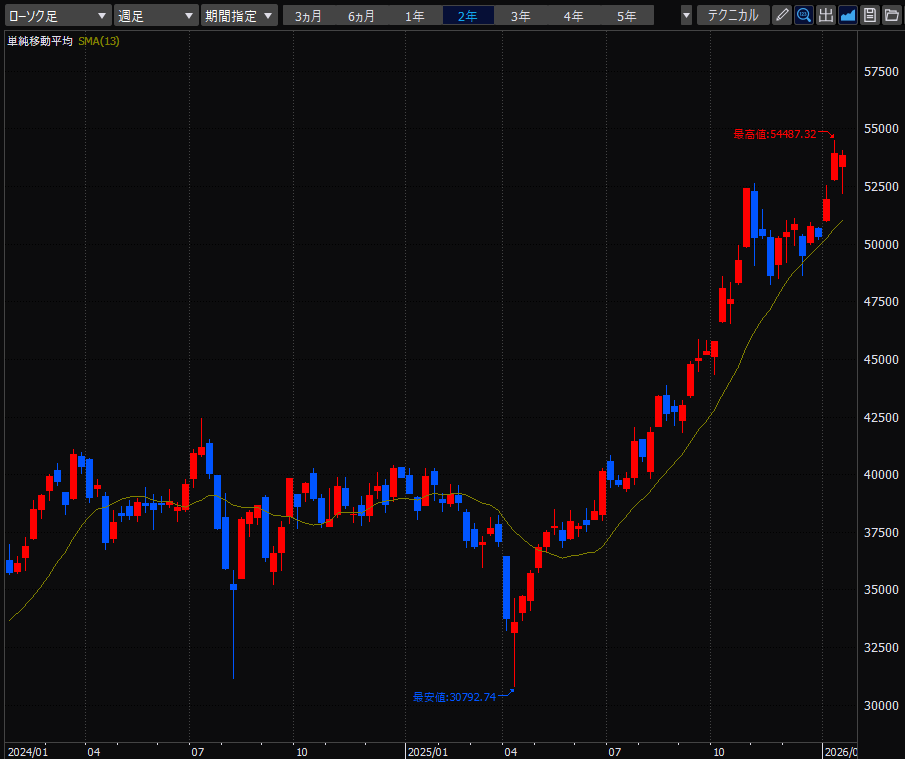Screen dimensions: 905x759
Task: Open the folder load settings icon
Action: pyautogui.click(x=892, y=15)
